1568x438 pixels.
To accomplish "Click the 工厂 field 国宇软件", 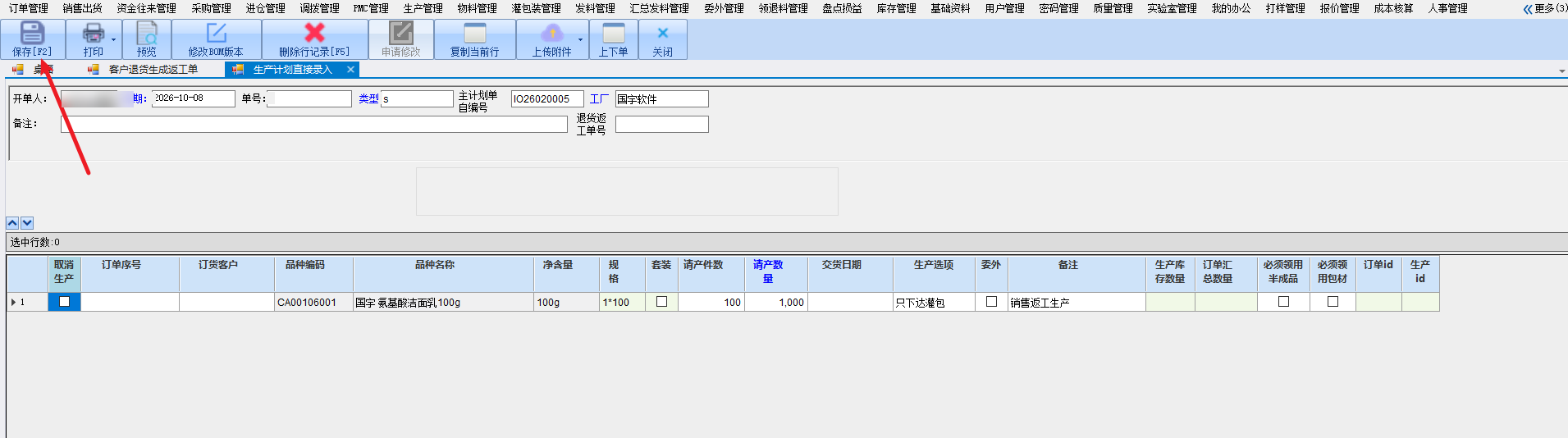I will [662, 98].
